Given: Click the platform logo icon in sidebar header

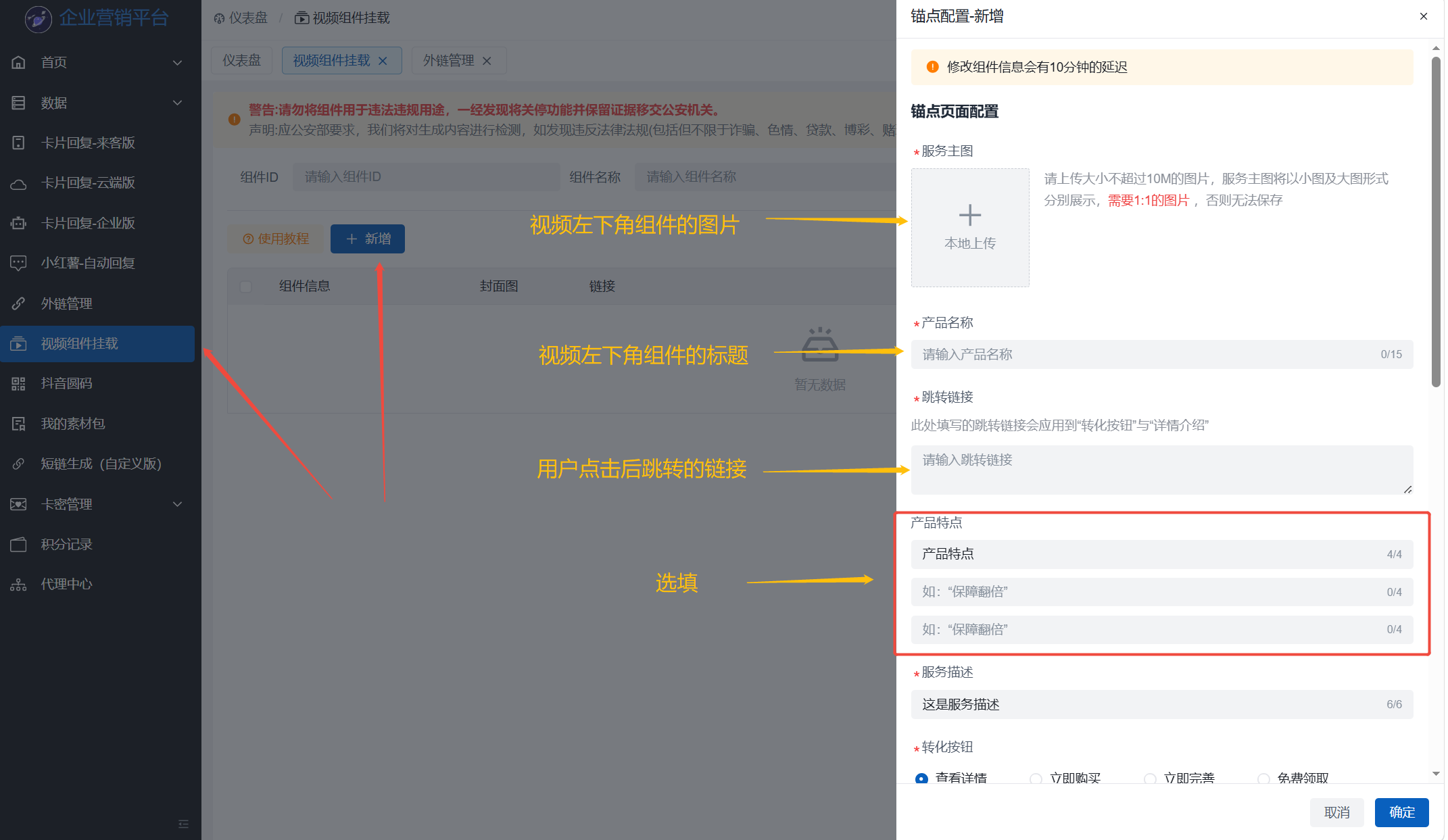Looking at the screenshot, I should click(x=38, y=18).
